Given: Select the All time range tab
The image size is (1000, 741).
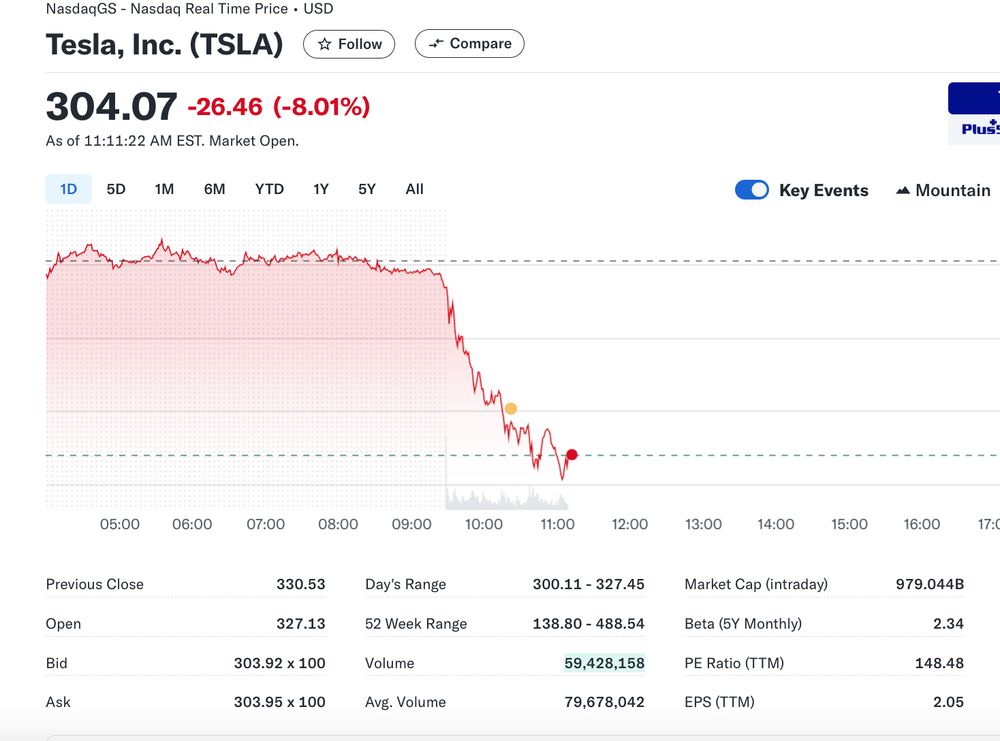Looking at the screenshot, I should (415, 189).
